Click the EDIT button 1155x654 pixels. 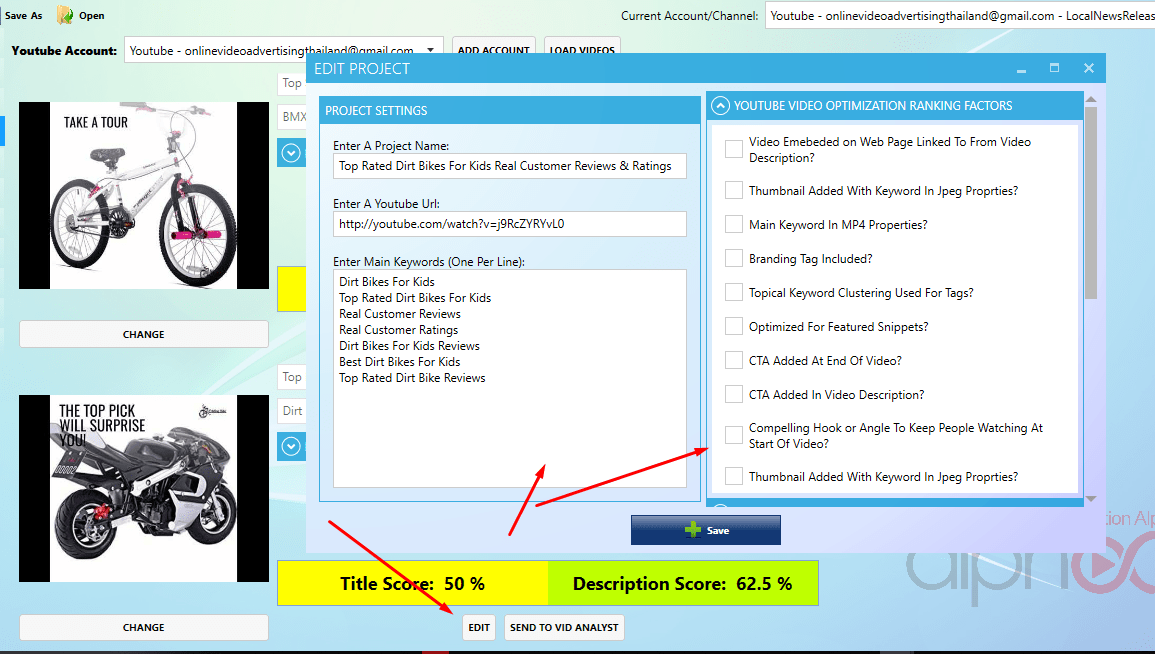point(479,627)
